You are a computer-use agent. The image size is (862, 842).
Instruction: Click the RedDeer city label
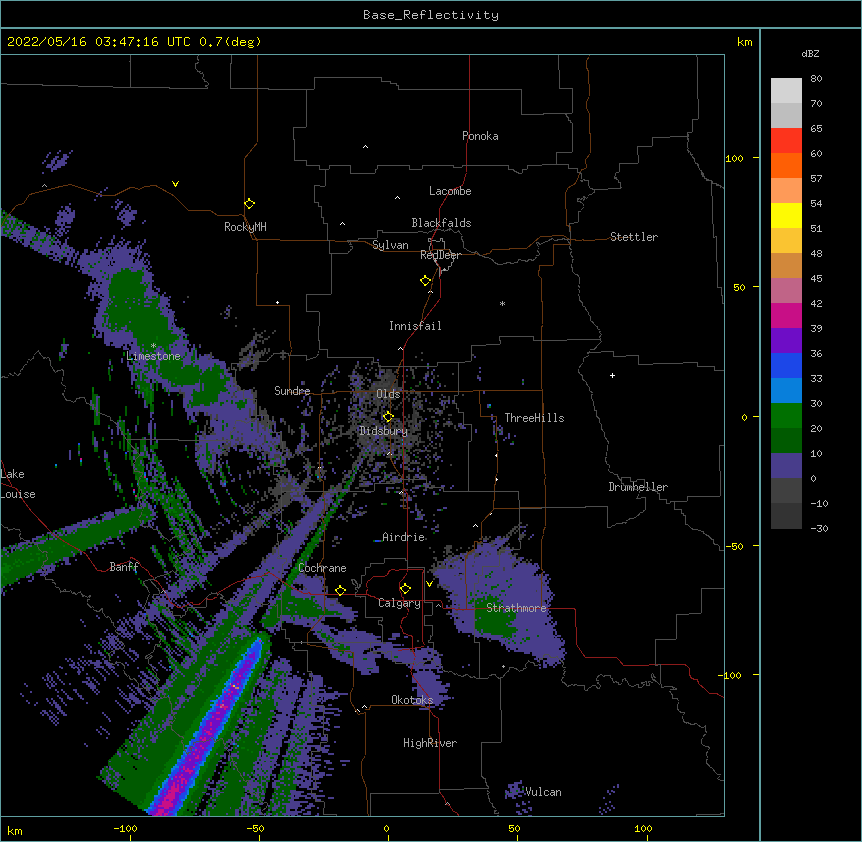tap(440, 255)
